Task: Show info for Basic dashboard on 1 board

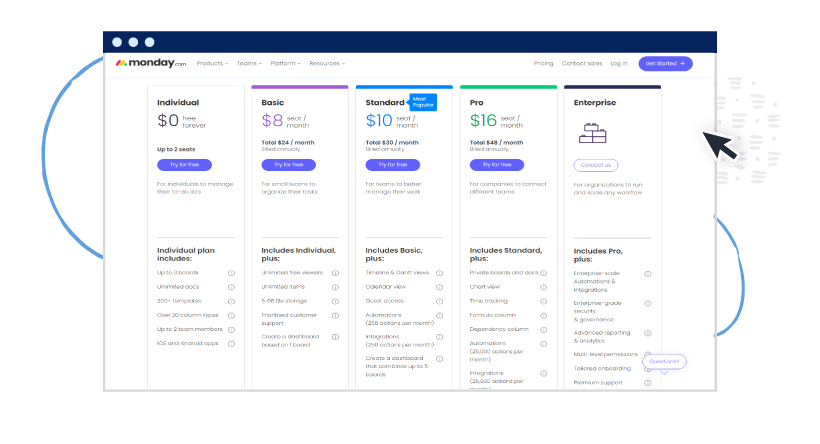Action: 335,337
